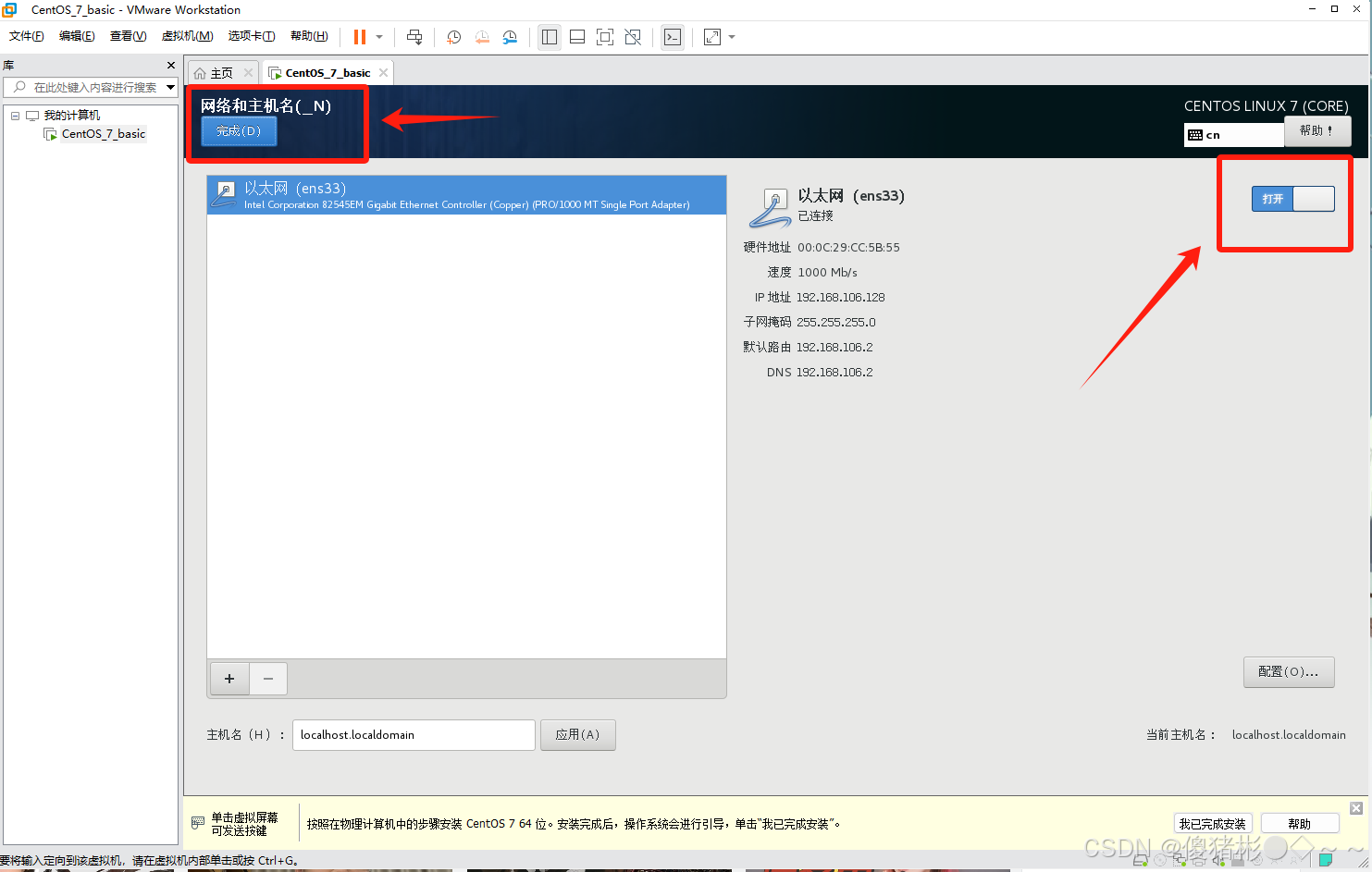
Task: Close the CentOS_7_basic tab
Action: pyautogui.click(x=383, y=72)
